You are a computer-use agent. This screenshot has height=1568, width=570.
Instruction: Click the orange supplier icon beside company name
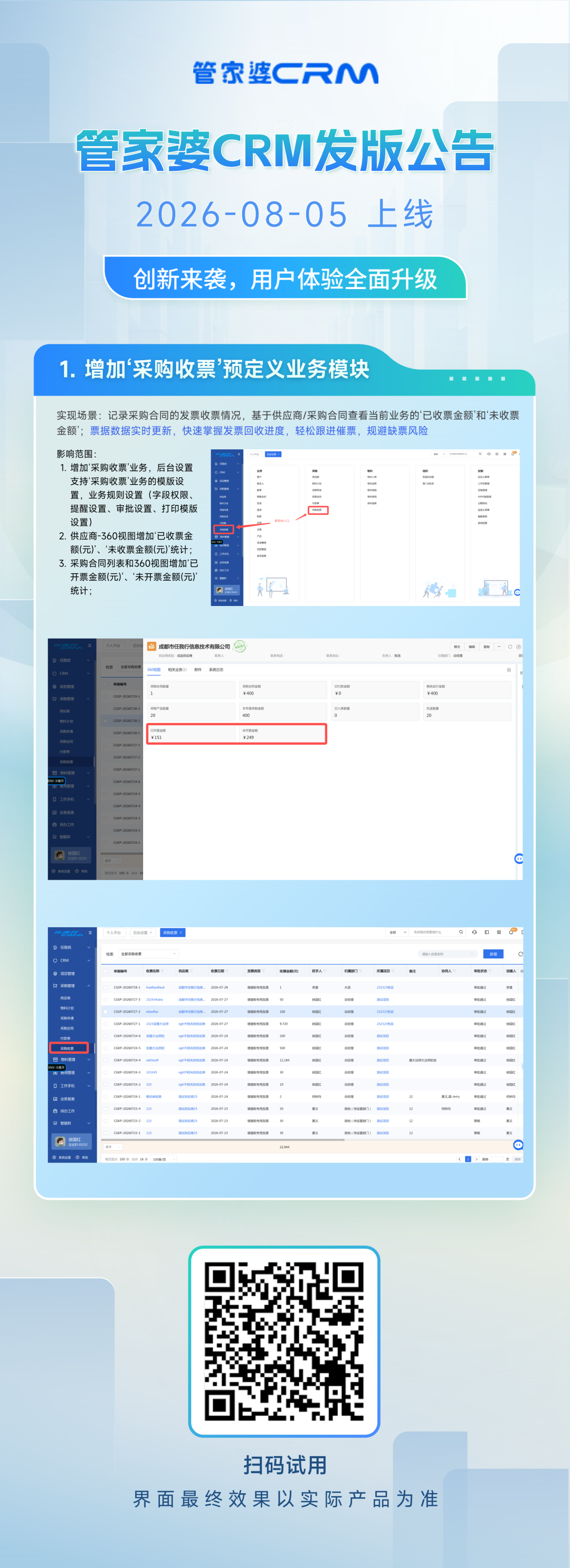pos(151,647)
